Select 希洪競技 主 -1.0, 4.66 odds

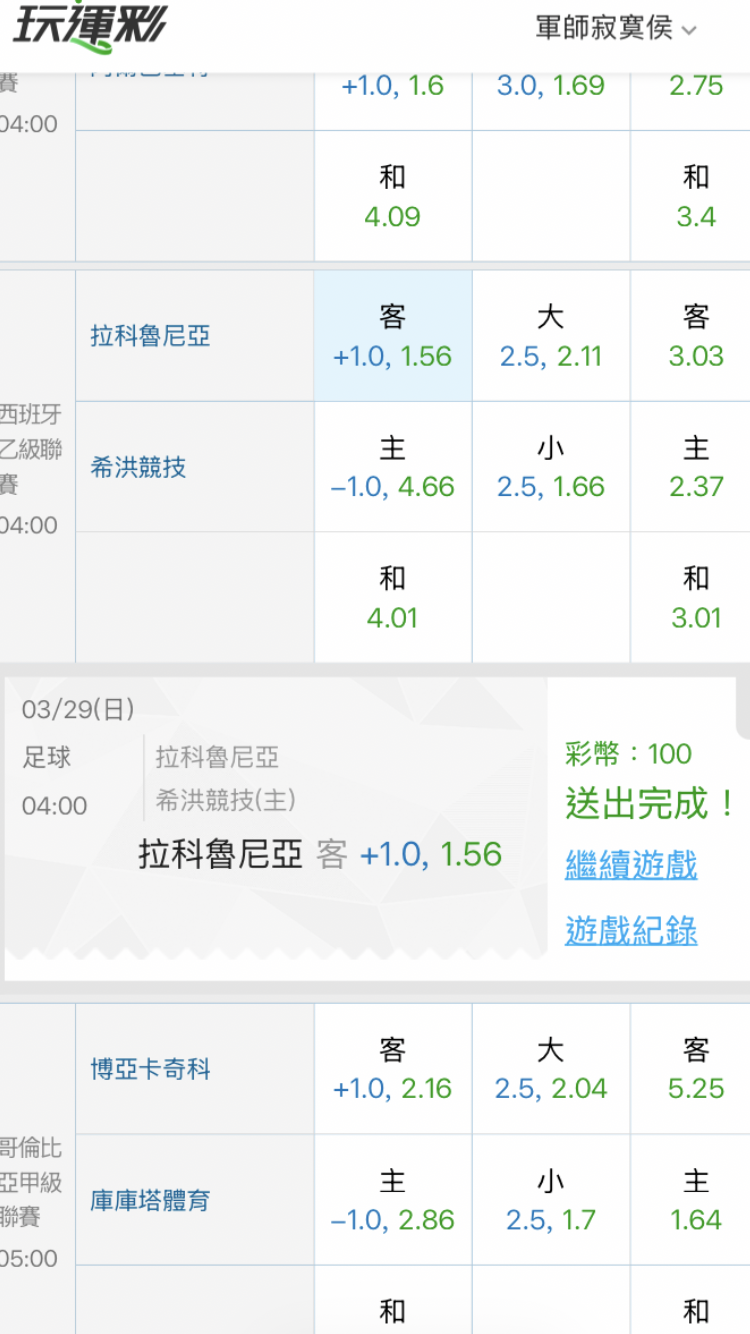click(x=392, y=467)
